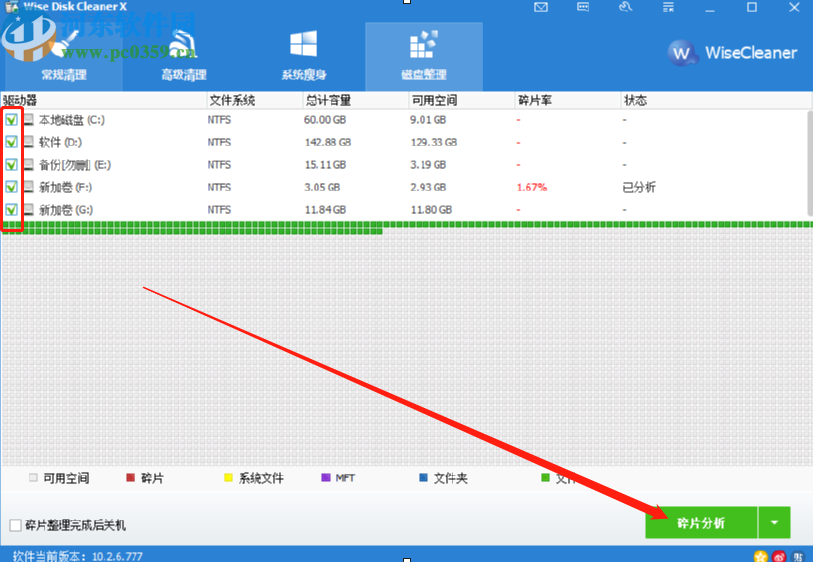
Task: Sort by the 碎片率 column header
Action: tap(568, 100)
